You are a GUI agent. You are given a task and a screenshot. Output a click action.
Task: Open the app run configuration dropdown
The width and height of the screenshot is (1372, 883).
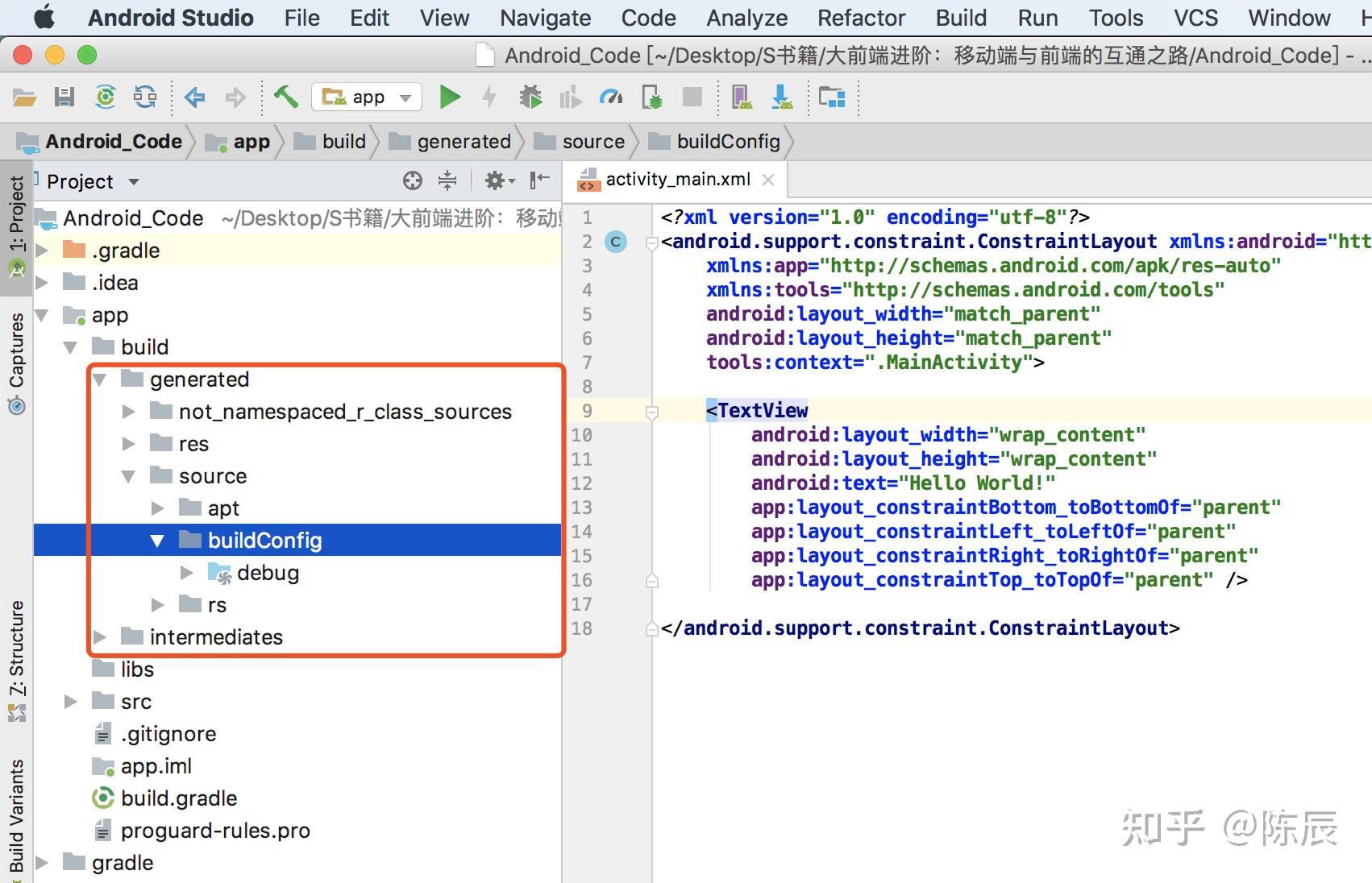click(x=367, y=97)
